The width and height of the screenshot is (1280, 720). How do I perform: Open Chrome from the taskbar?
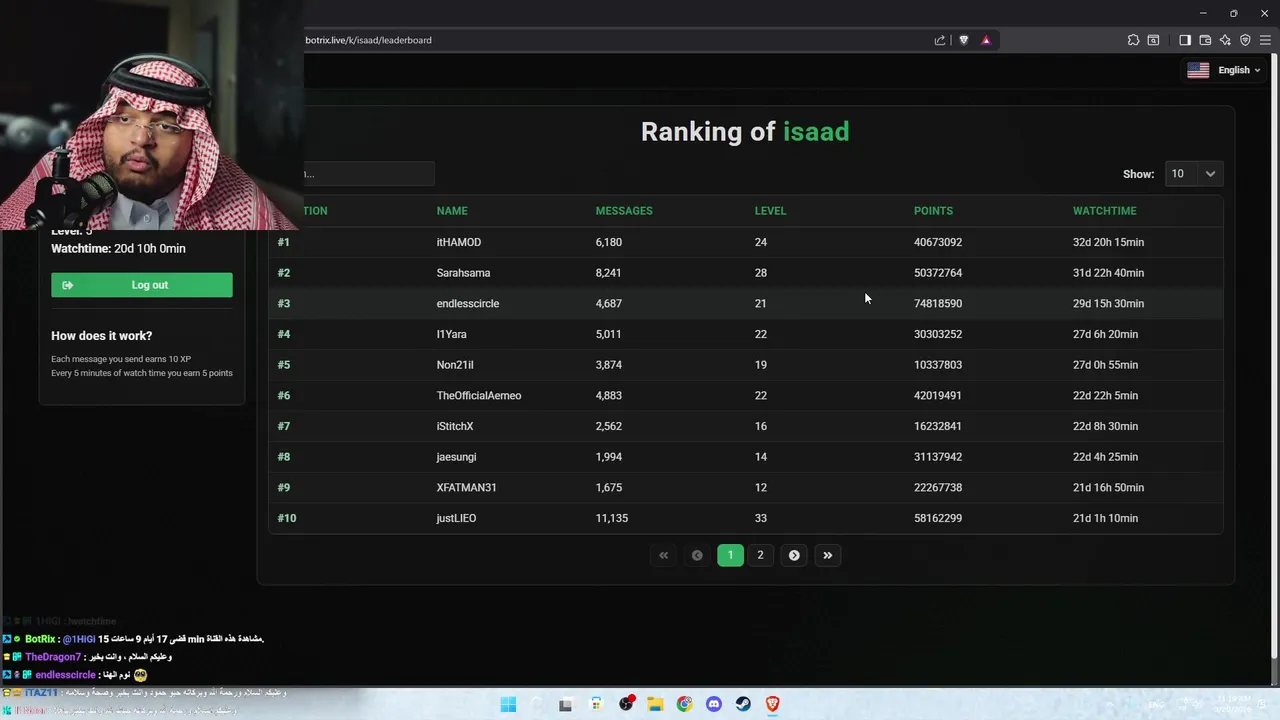(684, 704)
